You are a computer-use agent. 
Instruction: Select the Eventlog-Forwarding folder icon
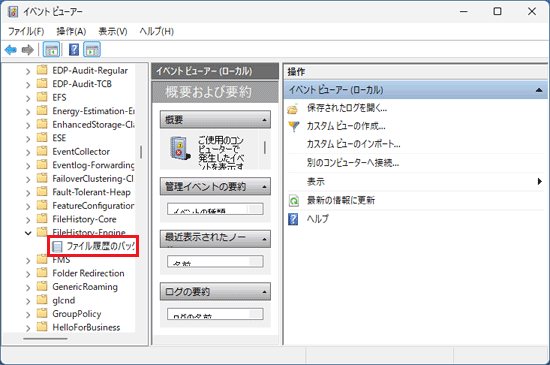[42, 165]
